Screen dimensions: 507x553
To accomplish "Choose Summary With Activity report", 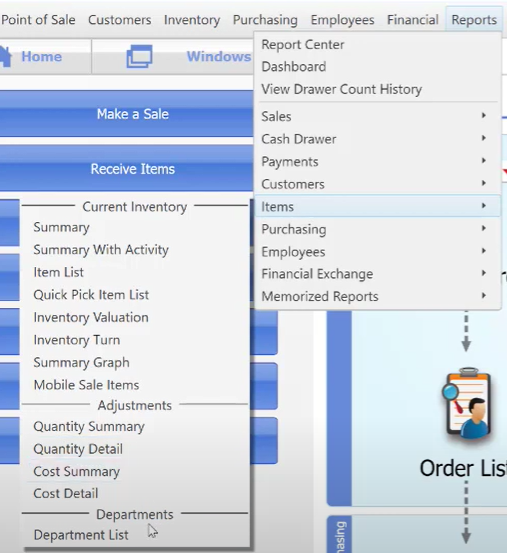I will (x=101, y=250).
